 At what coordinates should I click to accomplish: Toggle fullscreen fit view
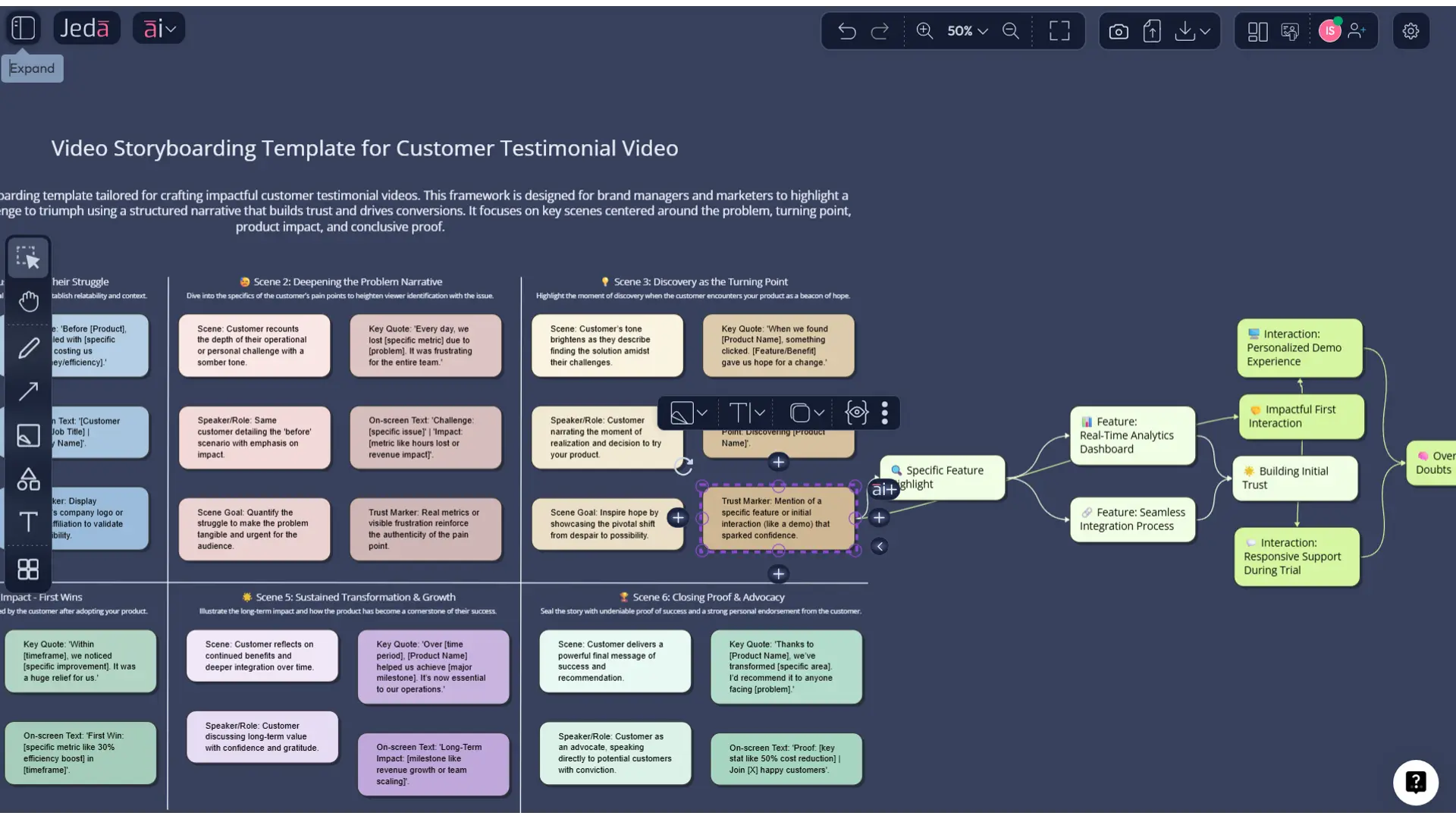pyautogui.click(x=1059, y=31)
